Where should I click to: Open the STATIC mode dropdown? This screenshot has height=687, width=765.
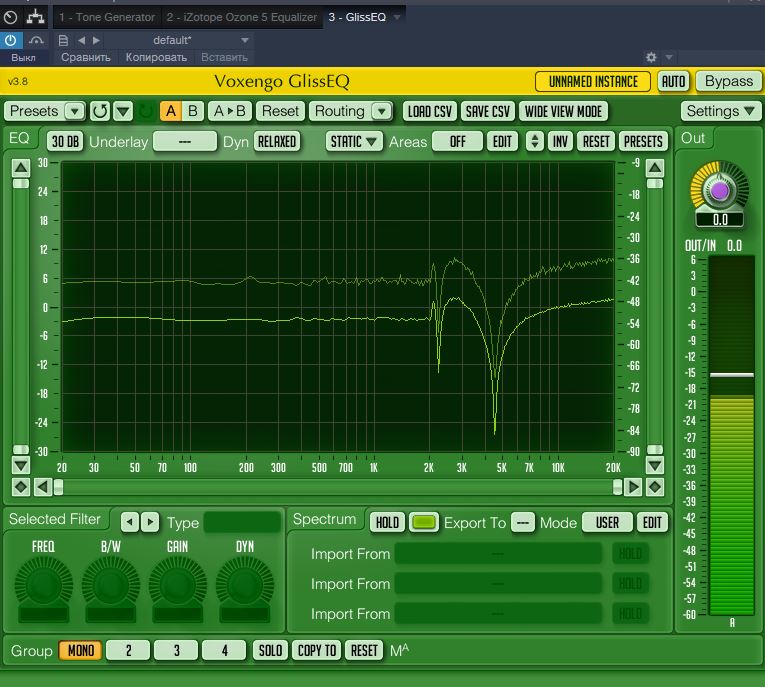(354, 141)
